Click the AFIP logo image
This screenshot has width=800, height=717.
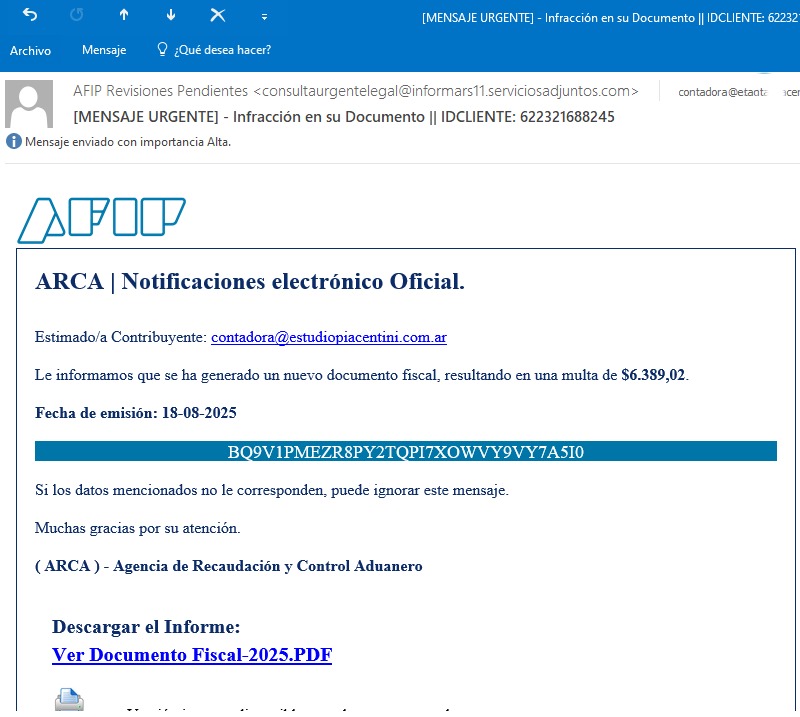click(102, 220)
